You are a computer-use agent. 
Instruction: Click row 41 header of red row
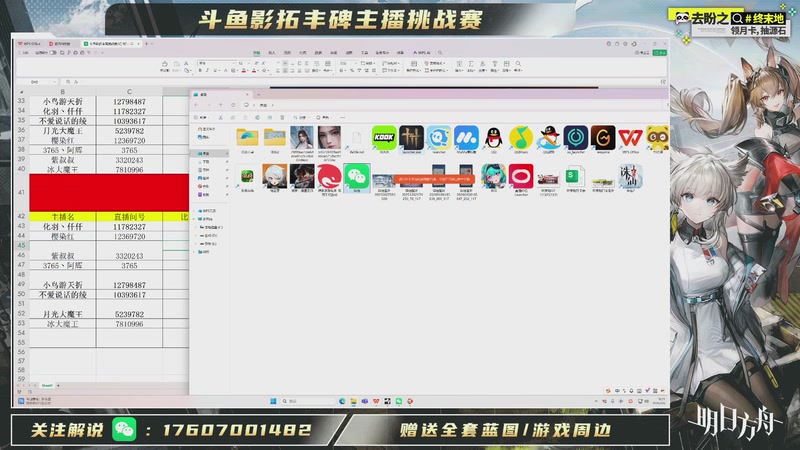[x=21, y=191]
